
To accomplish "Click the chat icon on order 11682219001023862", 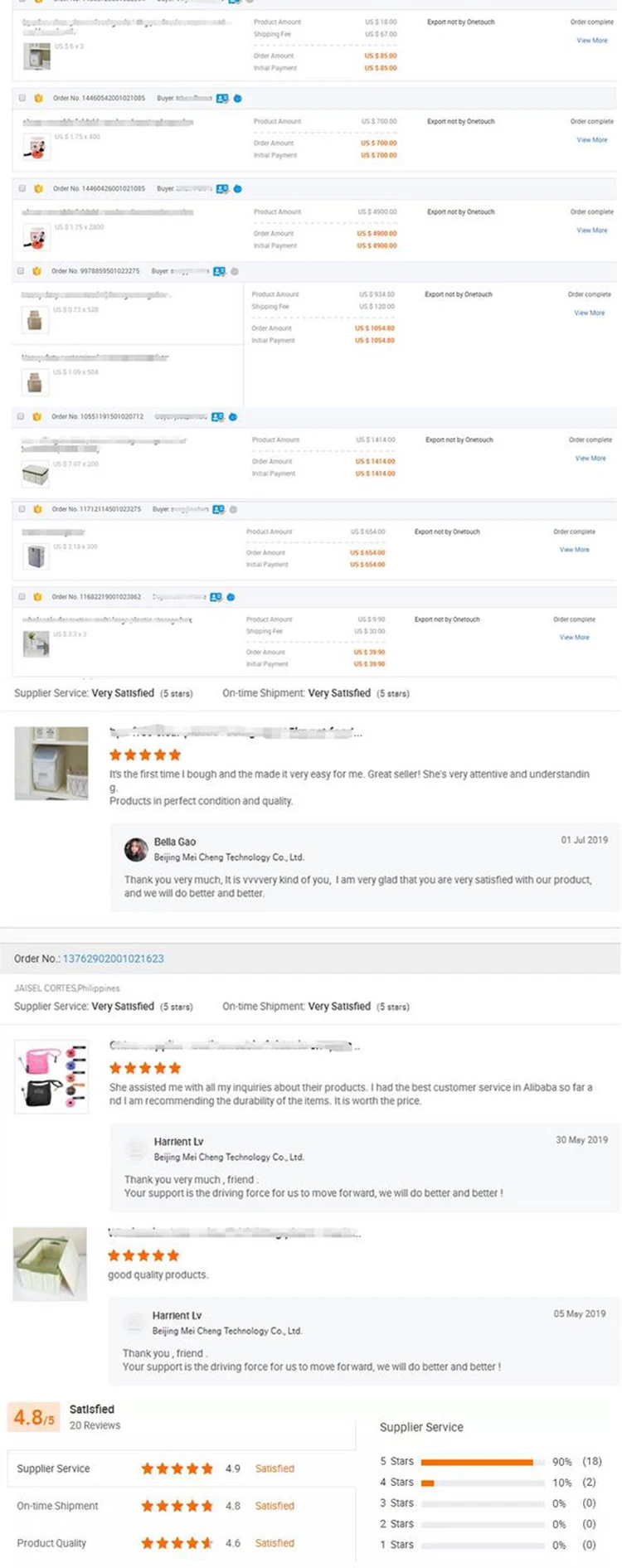I will (x=231, y=597).
